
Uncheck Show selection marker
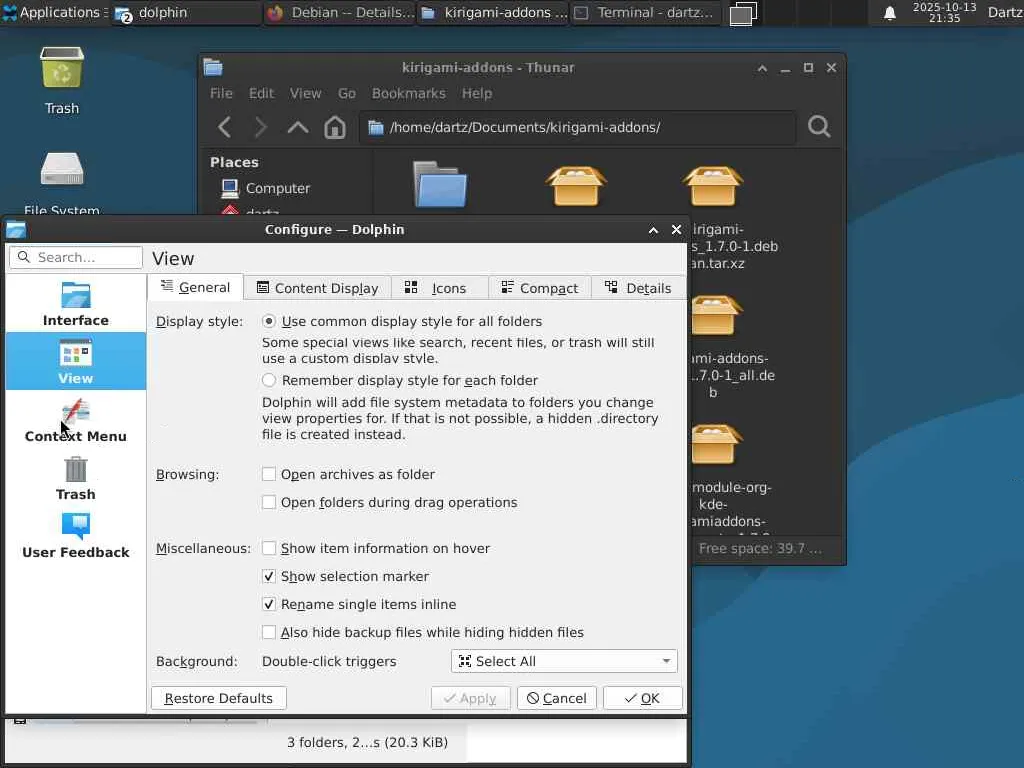tap(345, 576)
